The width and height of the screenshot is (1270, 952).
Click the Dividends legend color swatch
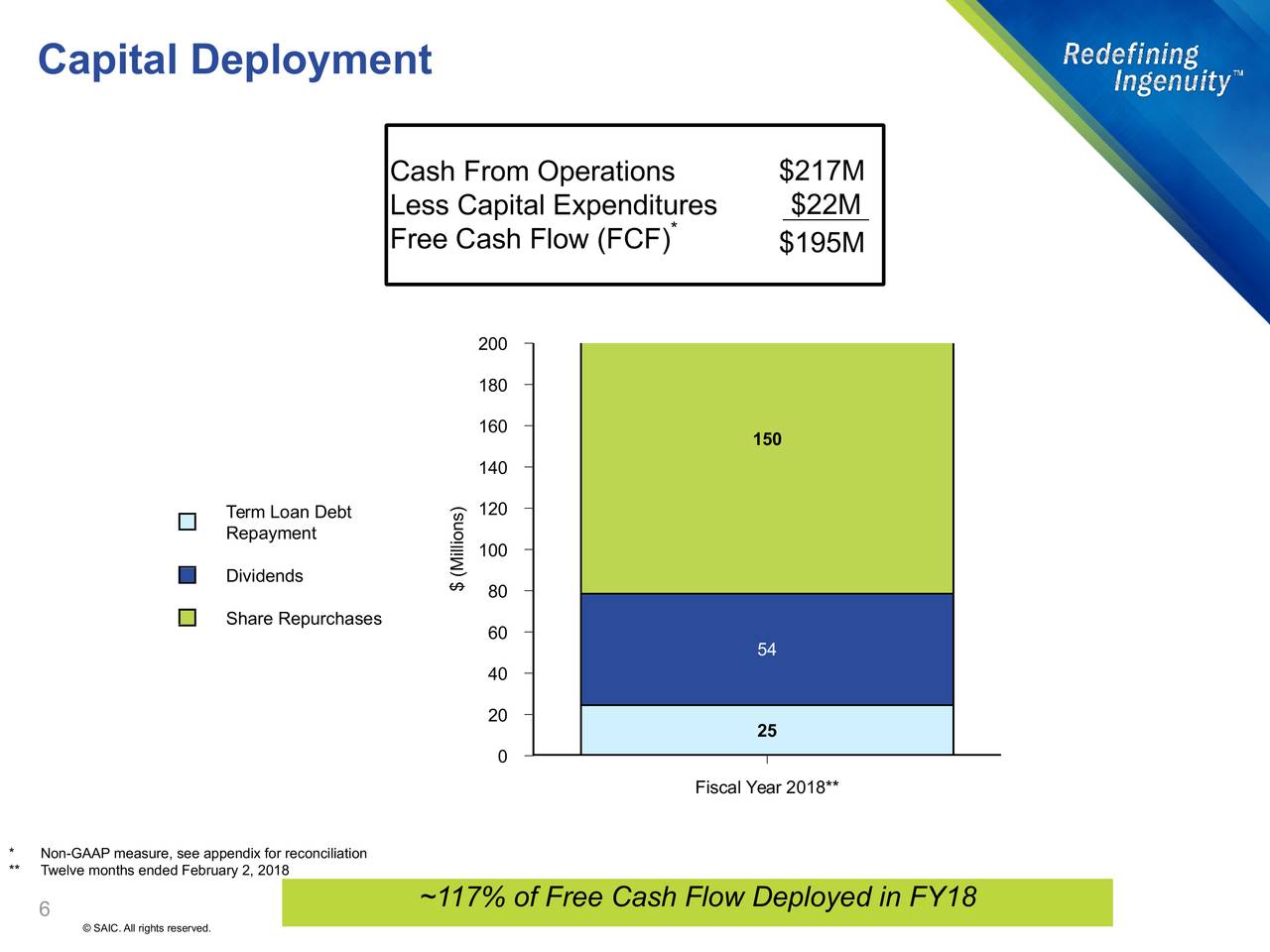tap(188, 575)
